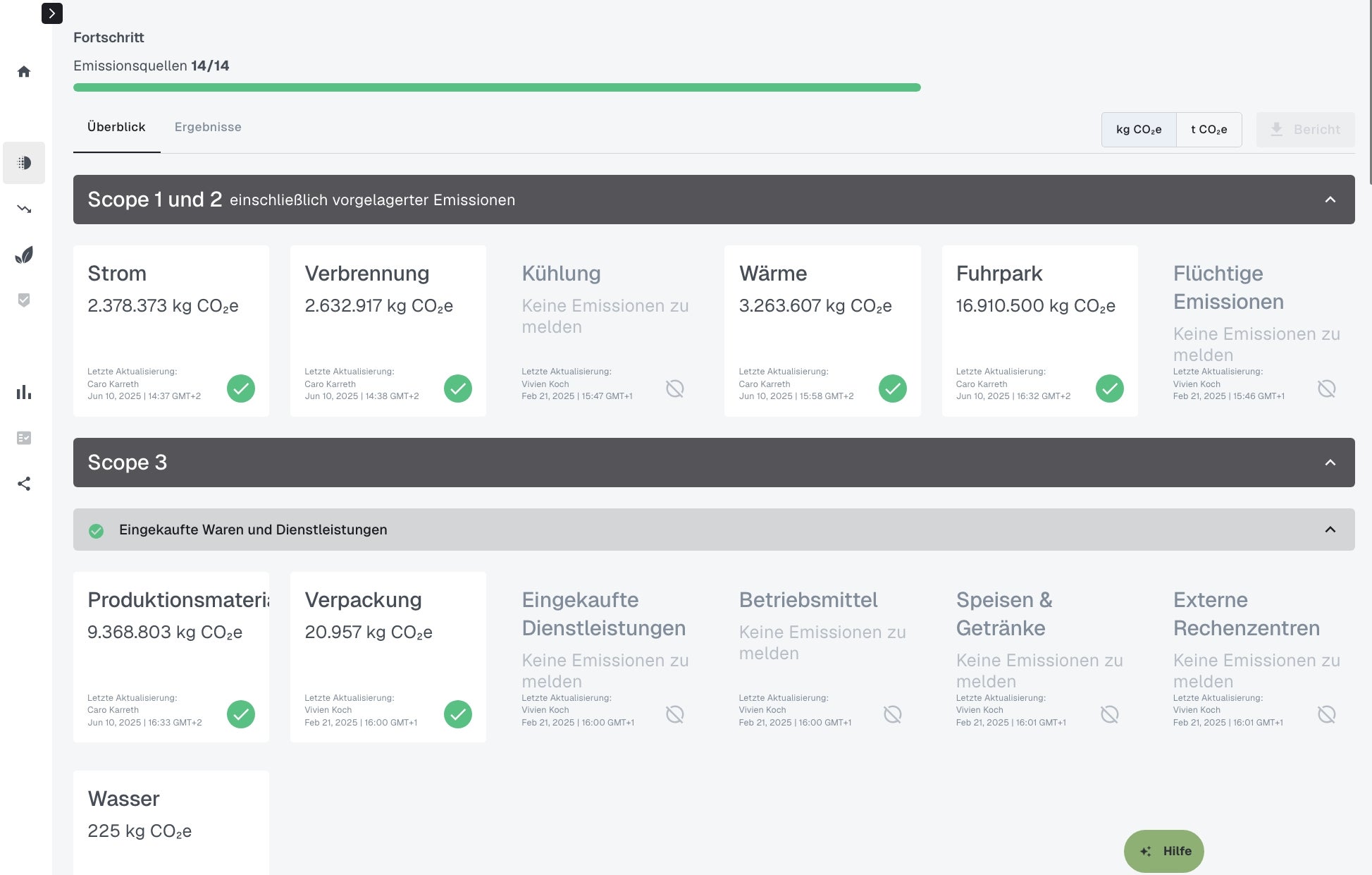Switch to the Ergebnisse tab
Viewport: 1372px width, 875px height.
(208, 127)
